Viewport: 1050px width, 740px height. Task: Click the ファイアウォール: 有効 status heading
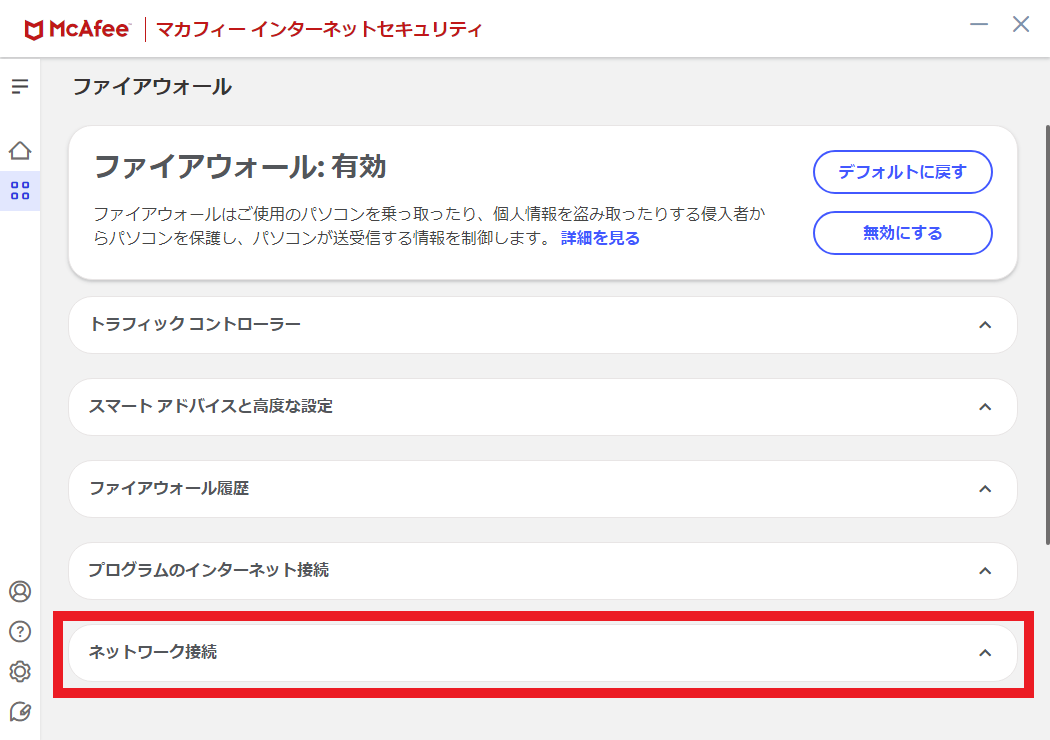coord(240,167)
